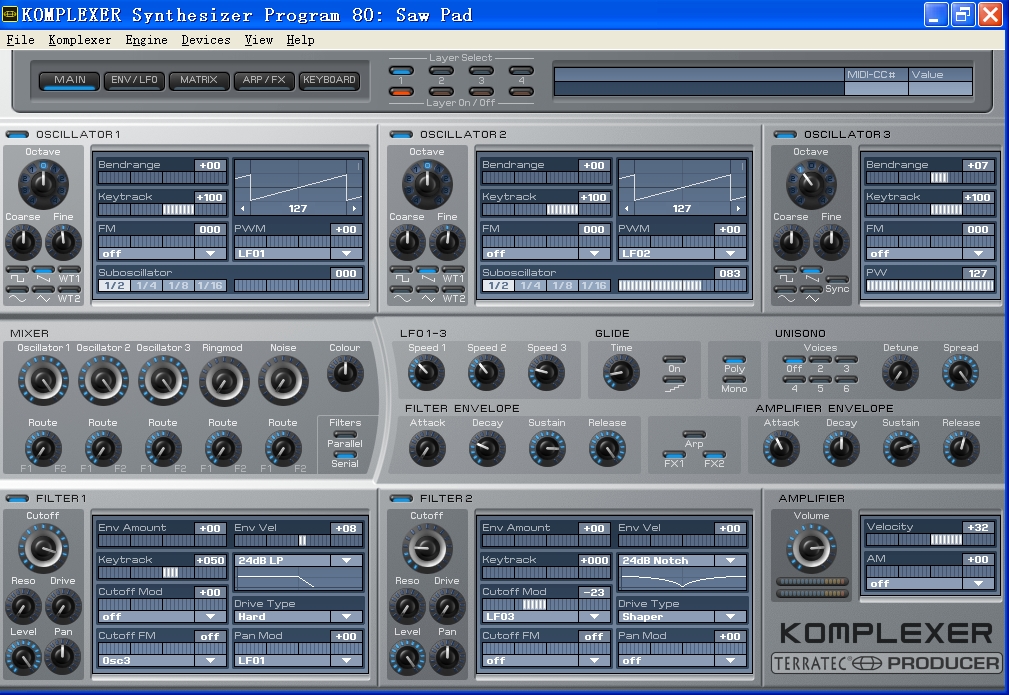Open the ARP/FX page

(264, 80)
